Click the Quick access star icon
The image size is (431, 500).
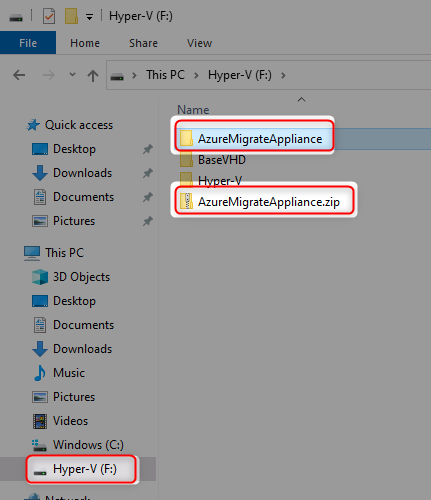[x=33, y=125]
